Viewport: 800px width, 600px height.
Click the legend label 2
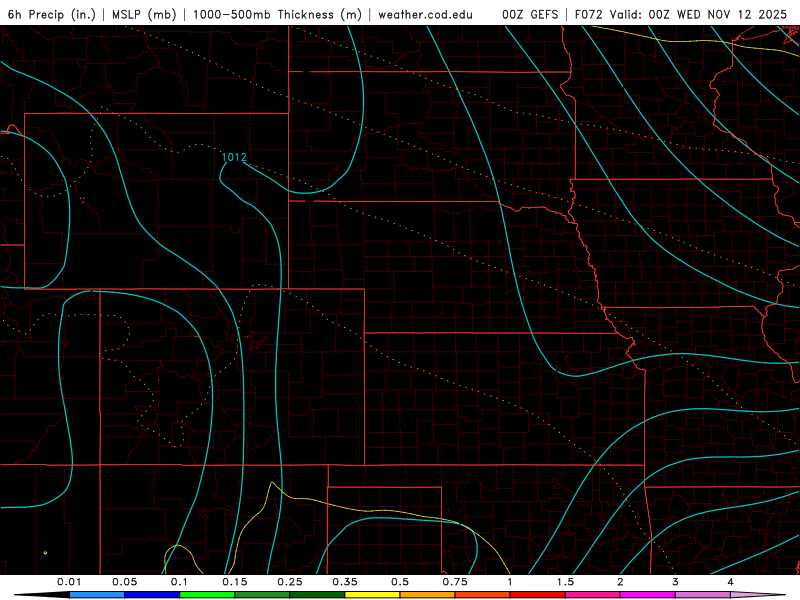pyautogui.click(x=620, y=582)
